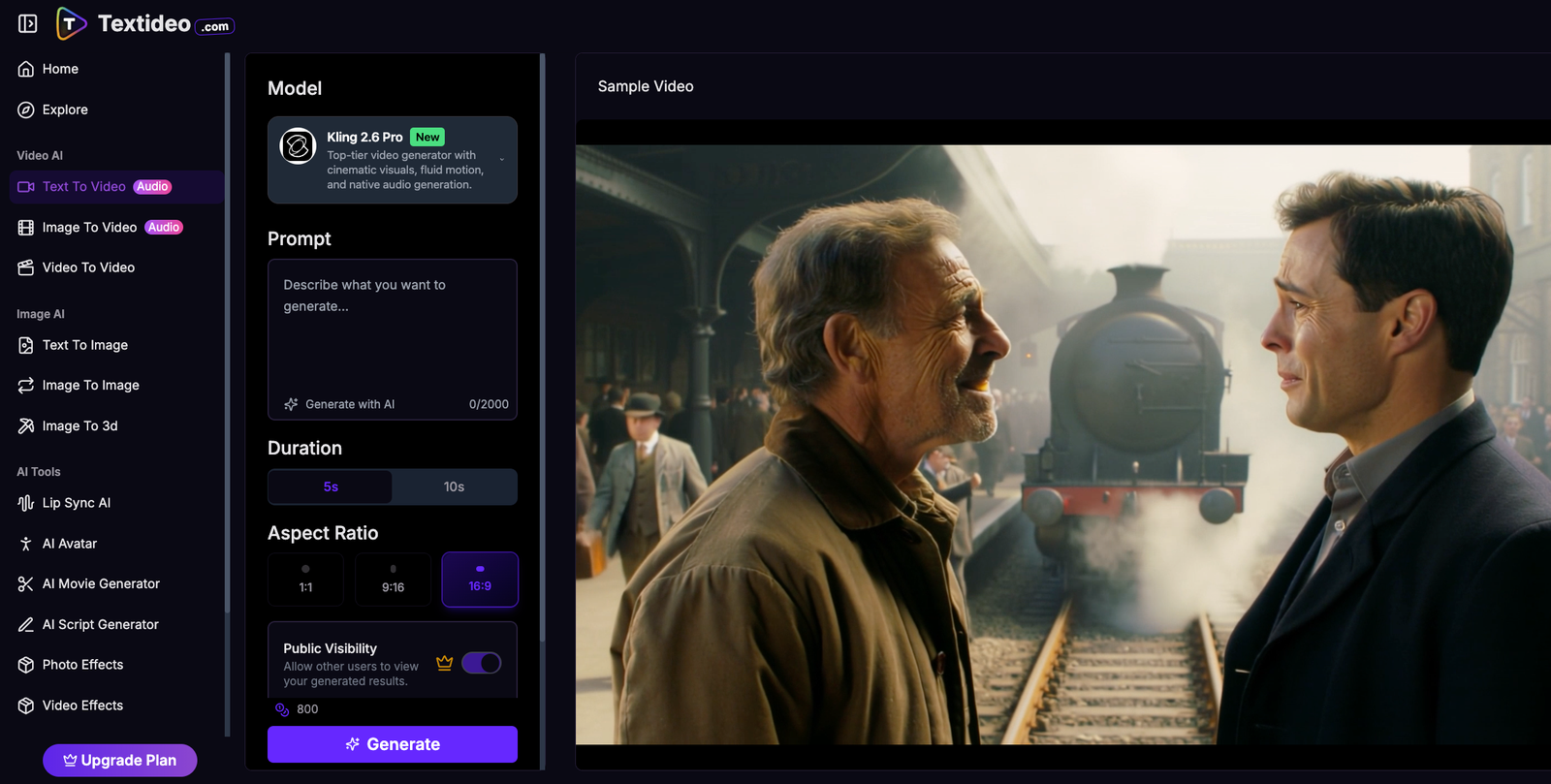Click the credits coin icon next to 800

282,709
